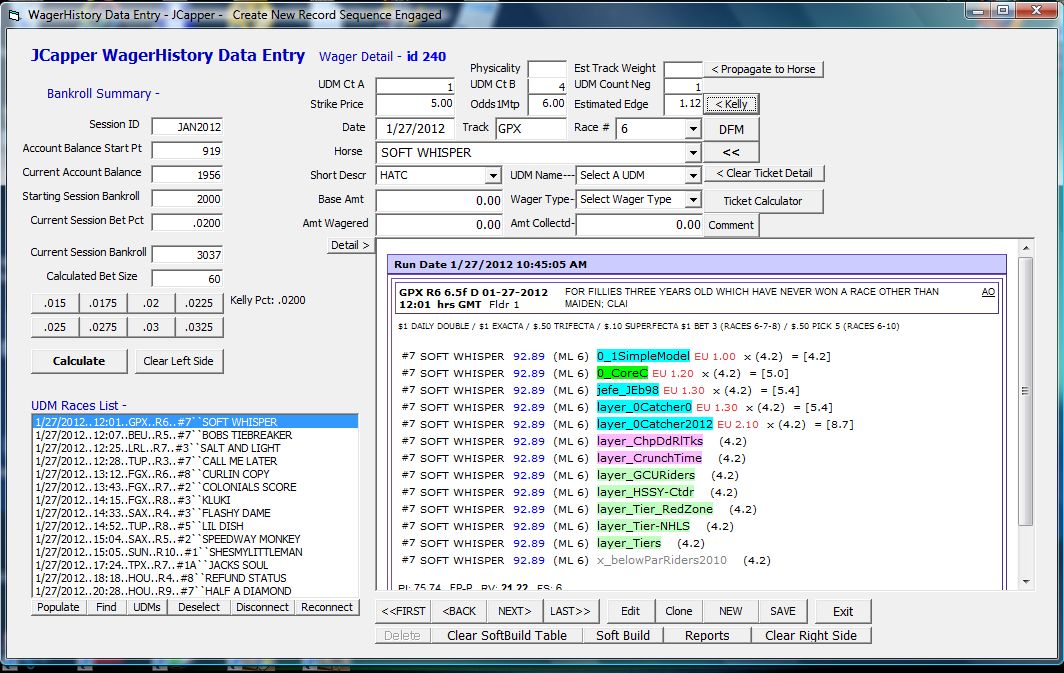Select KLUKI race row in list

195,500
